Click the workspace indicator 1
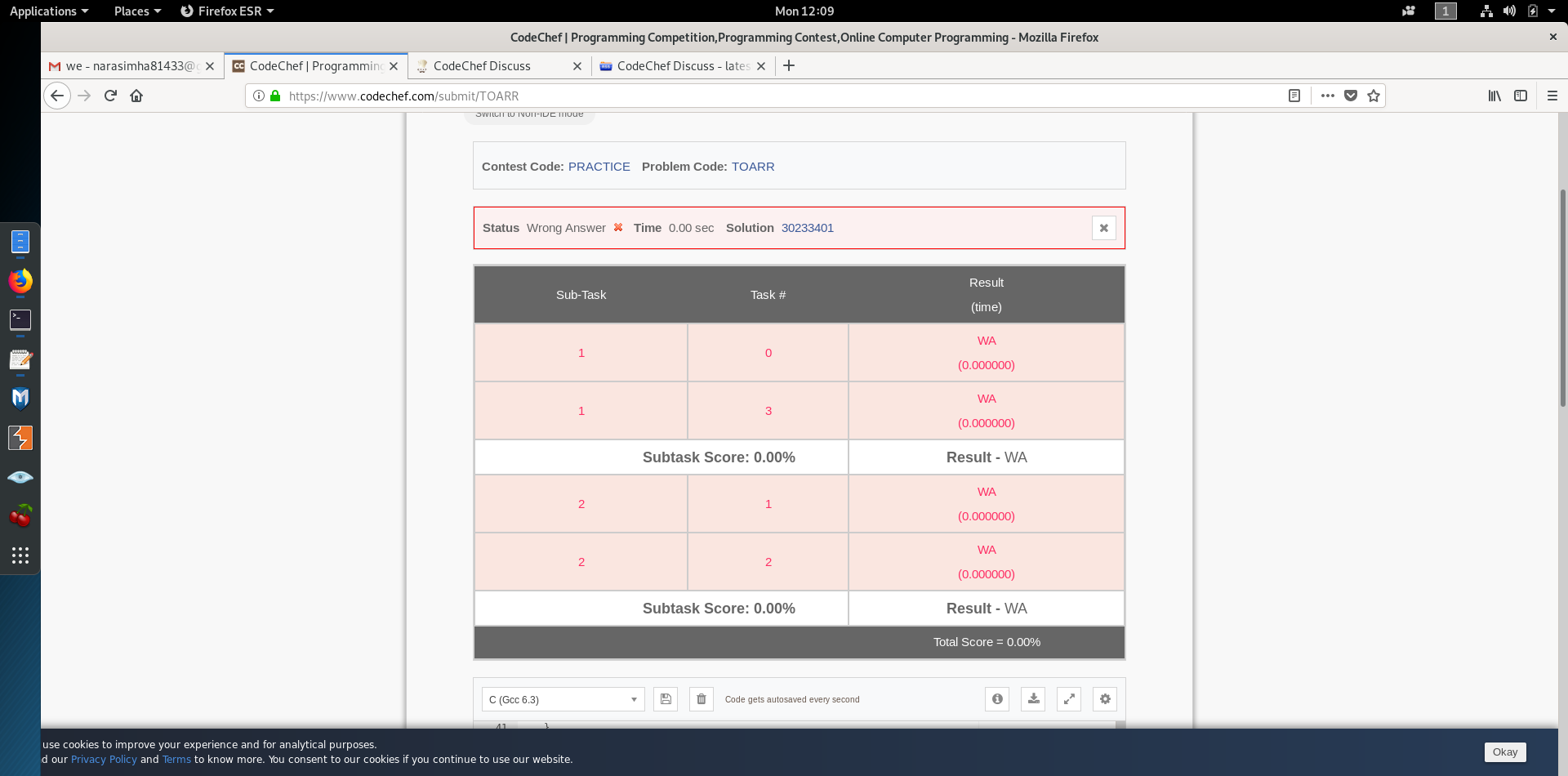This screenshot has width=1568, height=776. pos(1445,11)
